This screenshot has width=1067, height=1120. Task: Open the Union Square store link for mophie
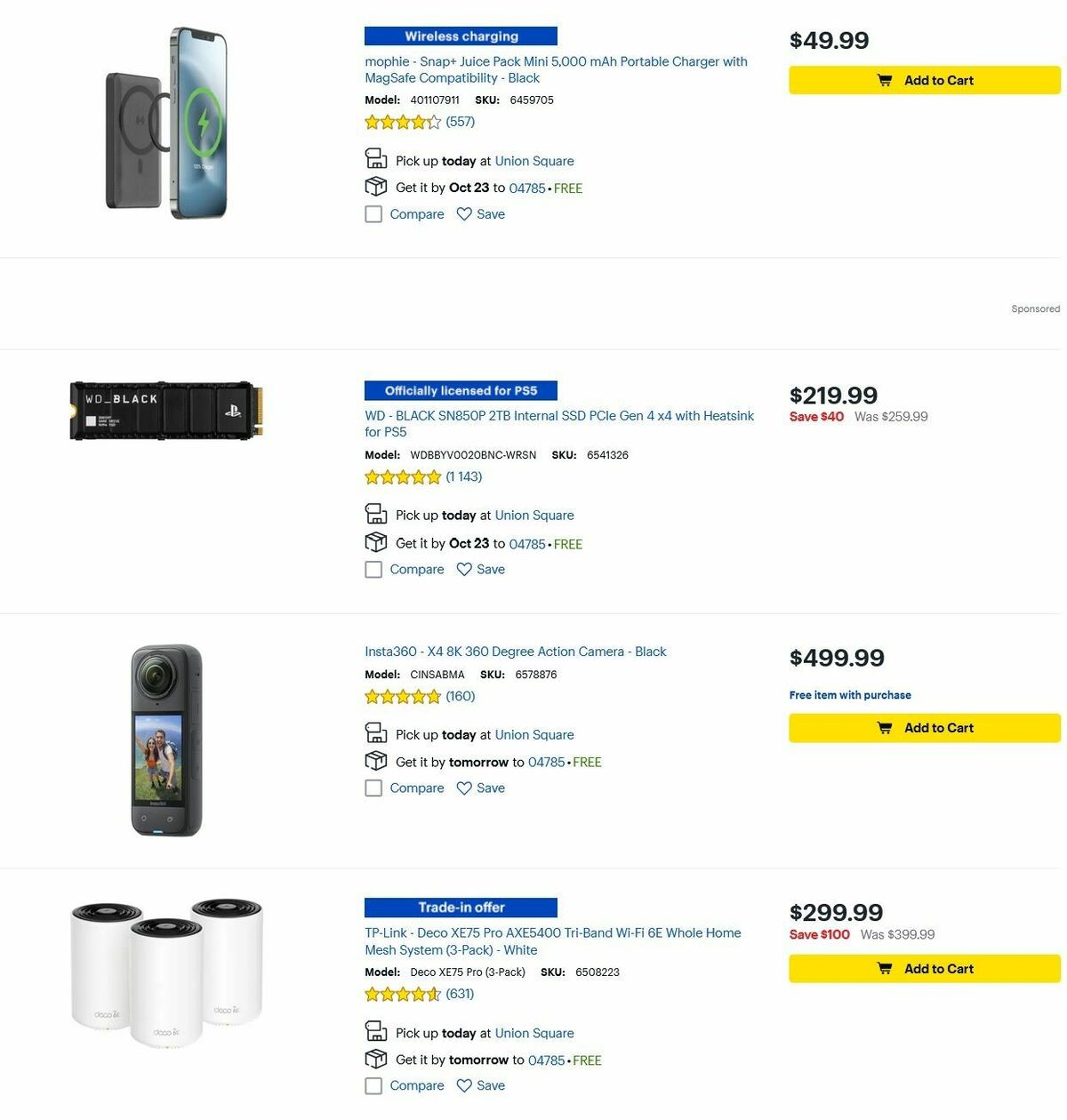pyautogui.click(x=534, y=161)
